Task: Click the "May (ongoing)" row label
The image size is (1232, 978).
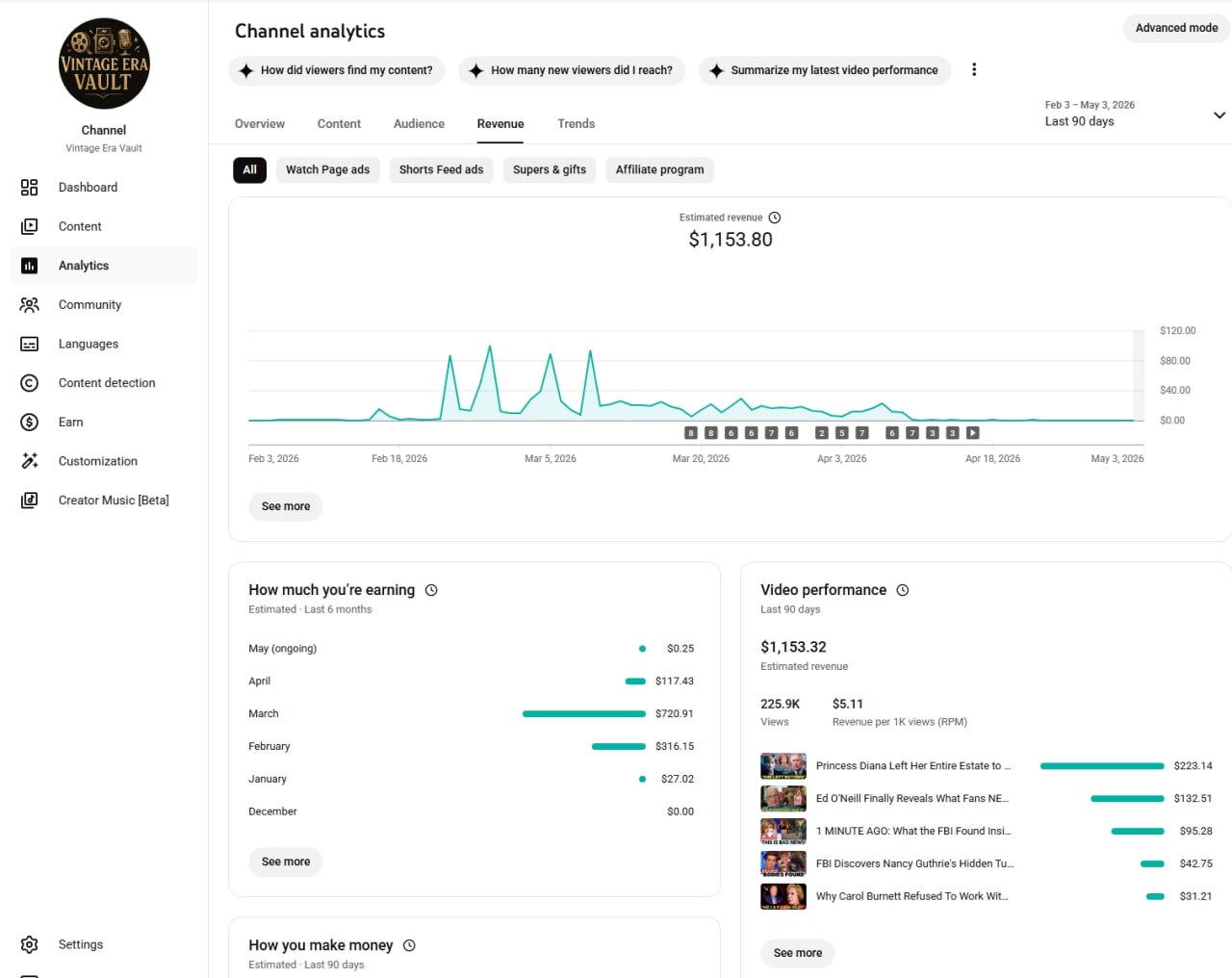Action: click(x=282, y=649)
